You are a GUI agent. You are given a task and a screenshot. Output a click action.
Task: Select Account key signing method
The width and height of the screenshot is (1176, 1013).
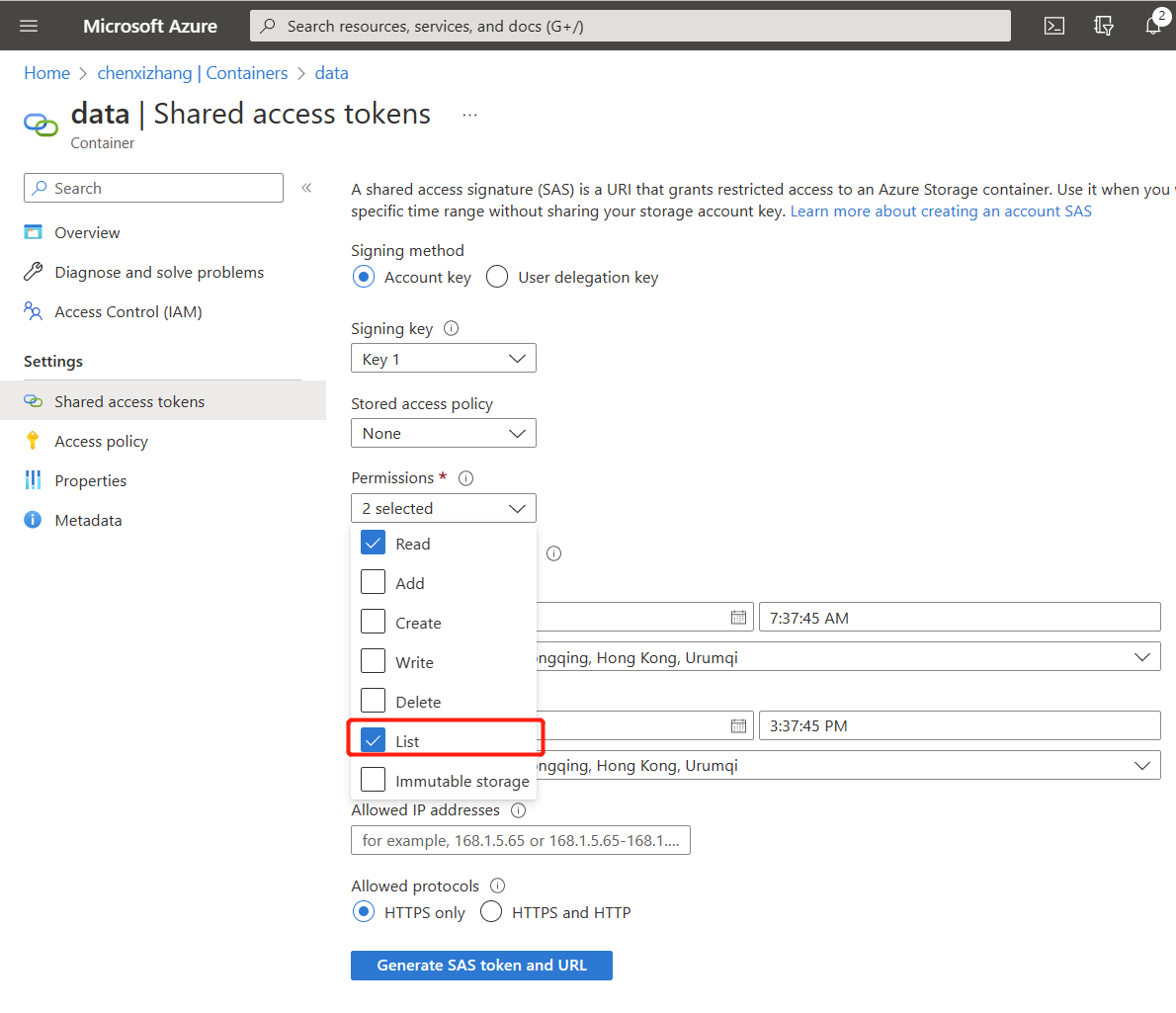[364, 277]
